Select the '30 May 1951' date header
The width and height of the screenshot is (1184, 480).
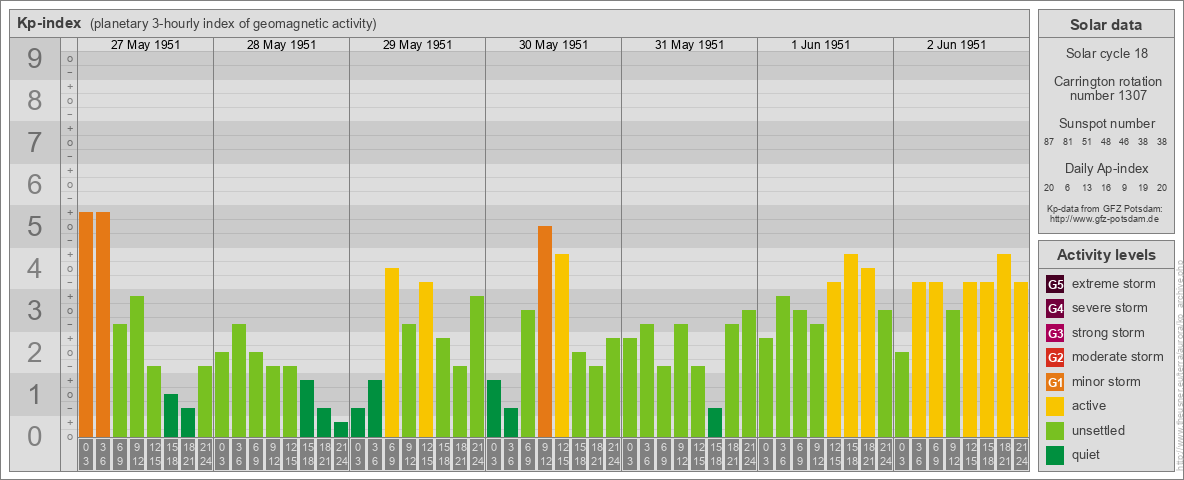click(x=553, y=45)
